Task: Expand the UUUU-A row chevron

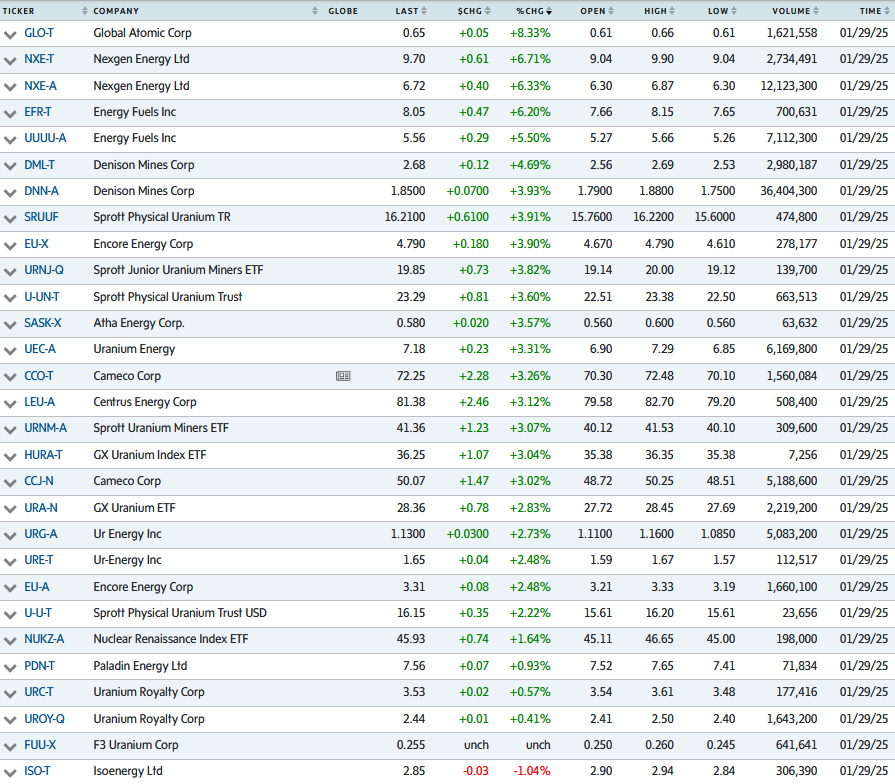Action: click(x=10, y=139)
